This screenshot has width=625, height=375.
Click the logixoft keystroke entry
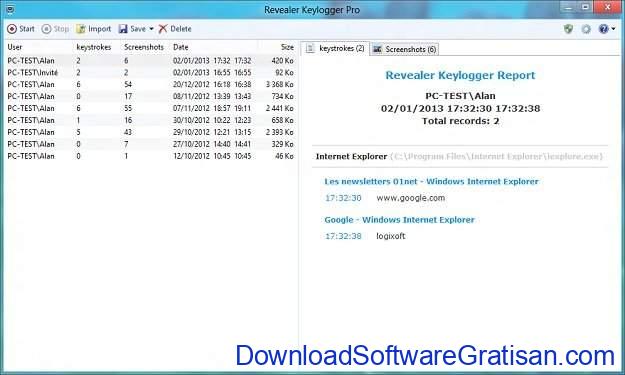click(391, 236)
